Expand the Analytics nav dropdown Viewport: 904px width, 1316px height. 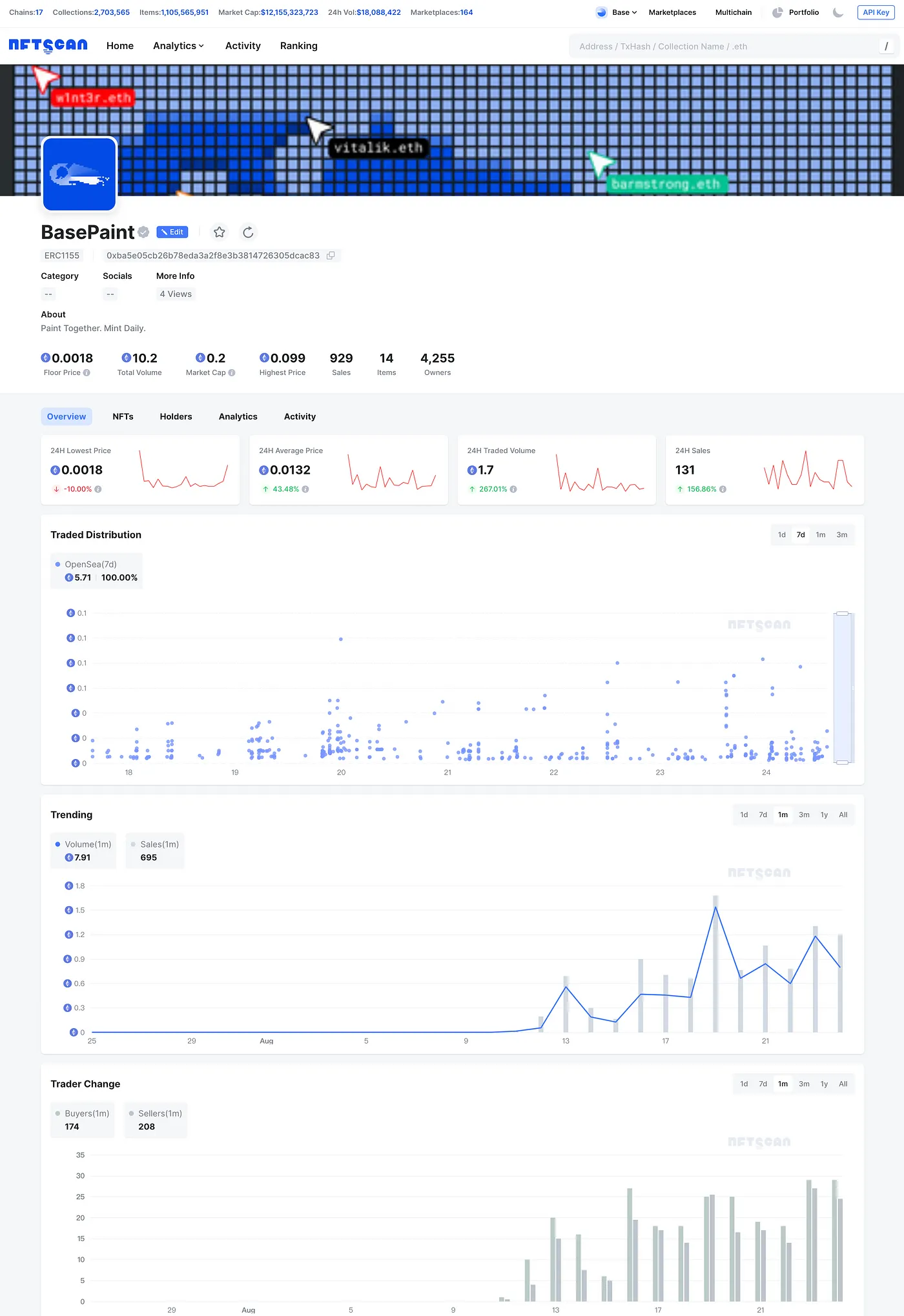pos(178,46)
